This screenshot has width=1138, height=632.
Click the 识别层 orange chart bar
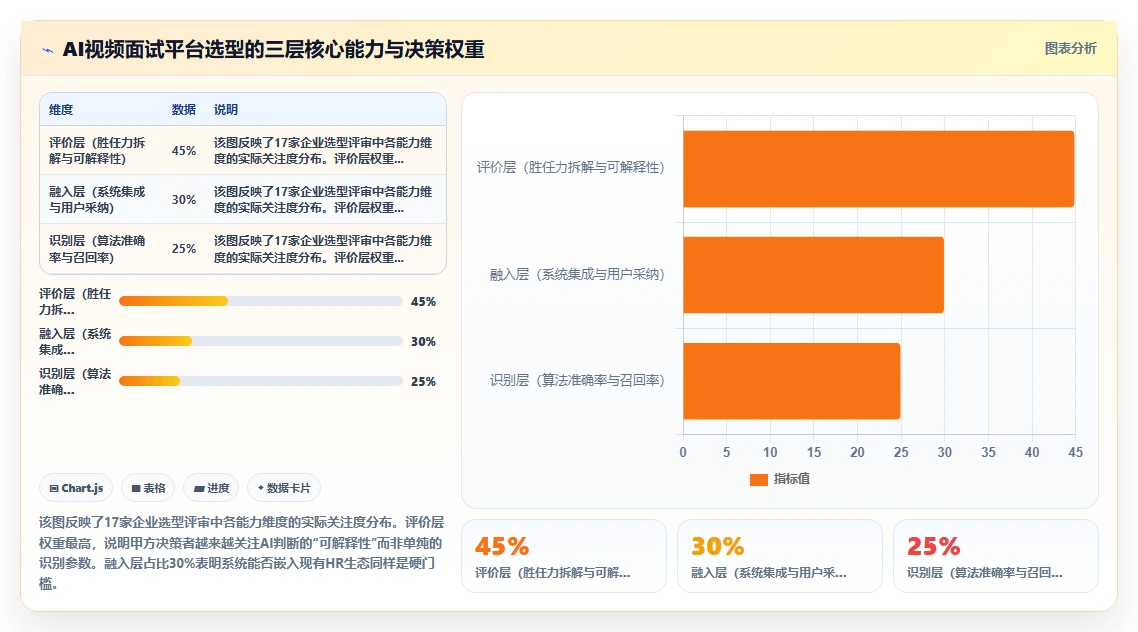791,381
